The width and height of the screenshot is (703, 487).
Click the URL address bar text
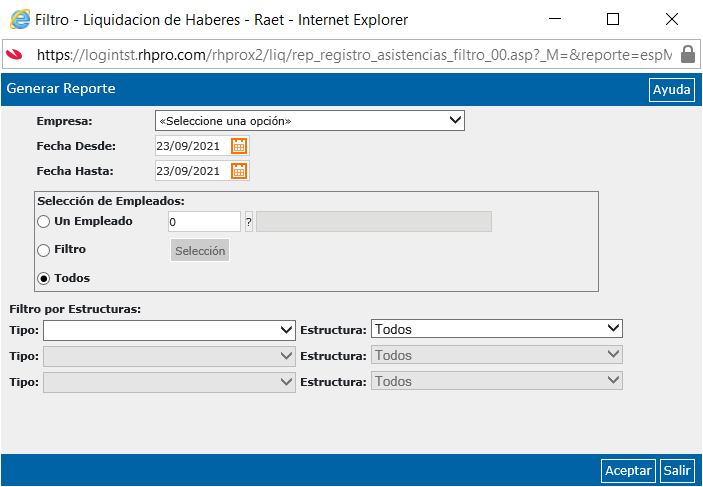coord(354,55)
